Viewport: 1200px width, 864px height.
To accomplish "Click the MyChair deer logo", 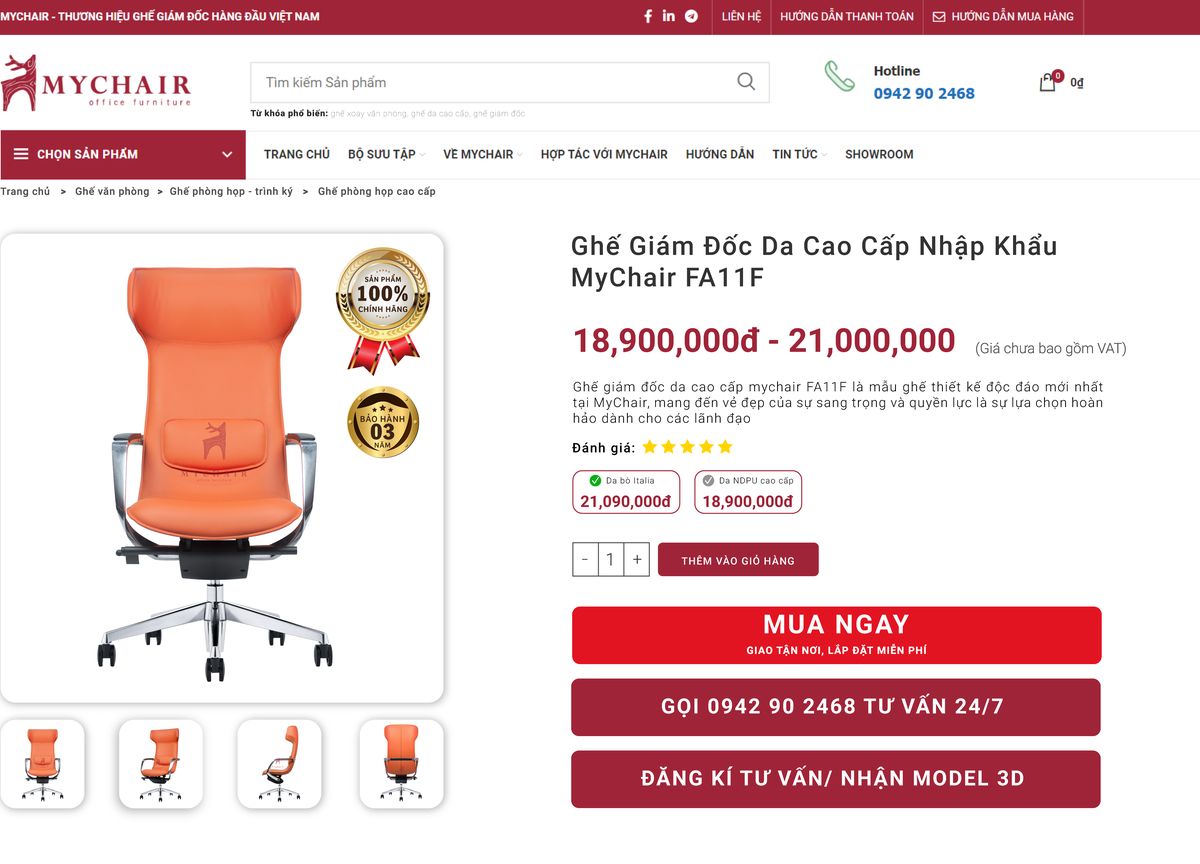I will pyautogui.click(x=20, y=82).
